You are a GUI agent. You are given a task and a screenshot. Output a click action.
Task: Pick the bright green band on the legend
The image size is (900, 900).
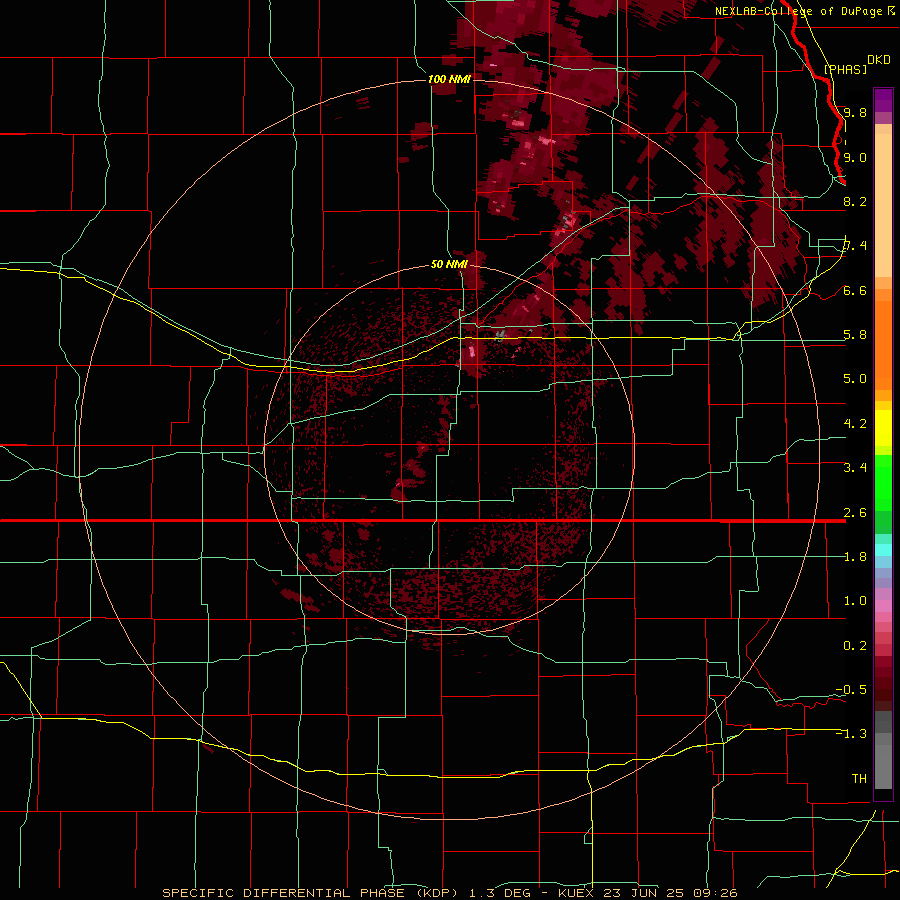[x=883, y=483]
